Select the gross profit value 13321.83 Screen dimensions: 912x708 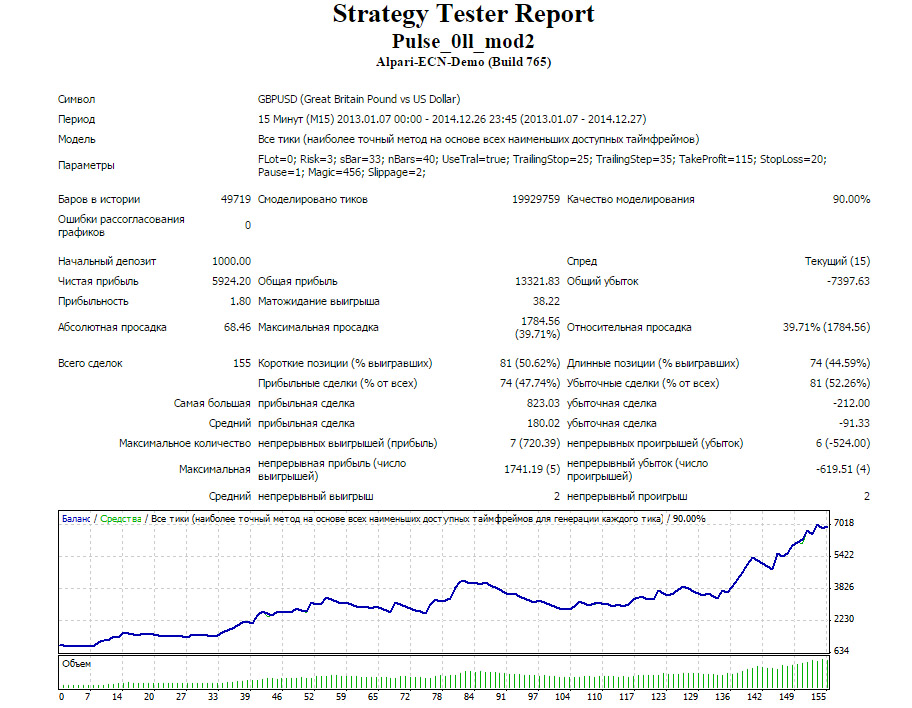(537, 282)
